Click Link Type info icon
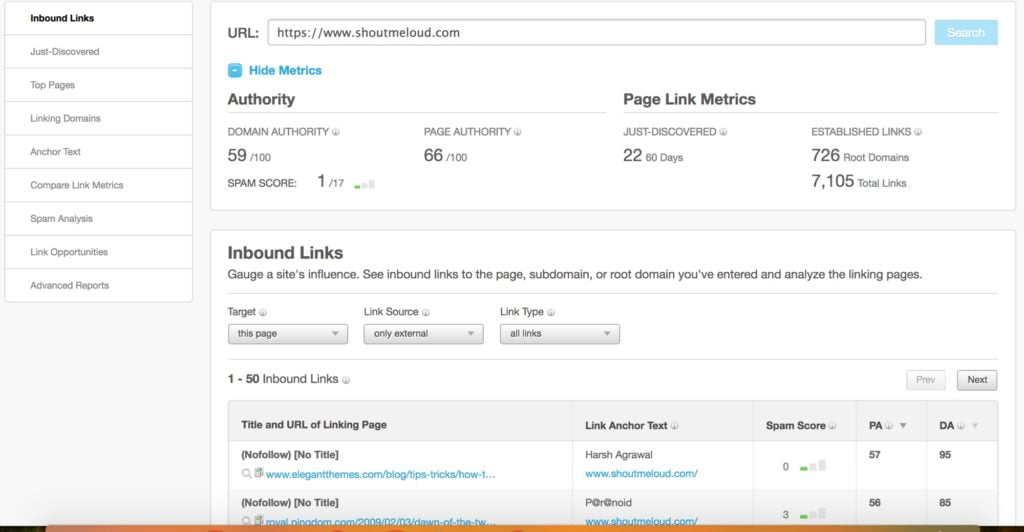This screenshot has height=532, width=1024. [x=551, y=313]
